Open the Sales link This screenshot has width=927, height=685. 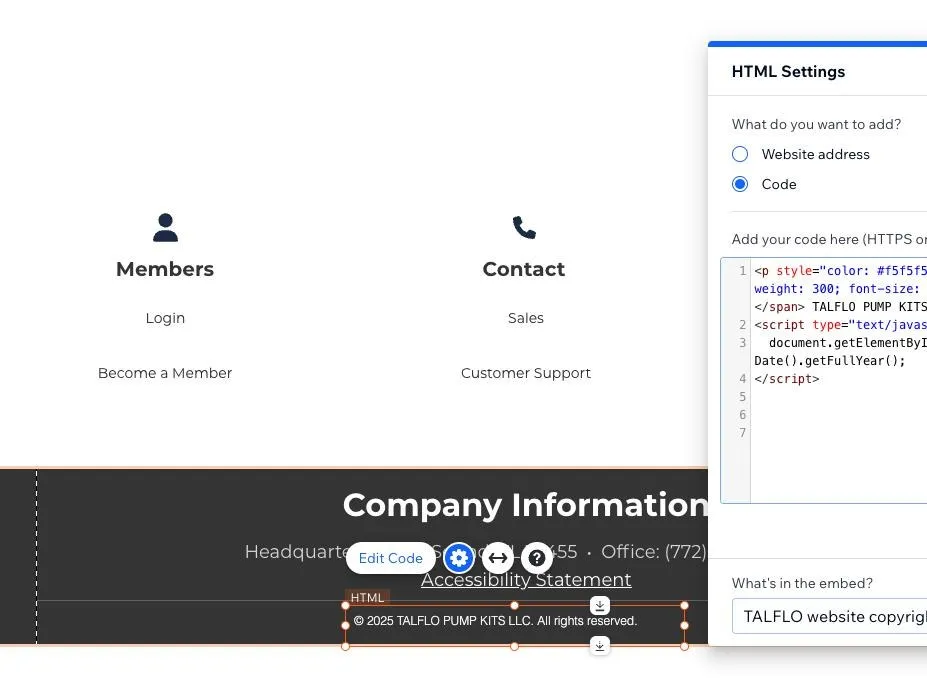click(526, 318)
